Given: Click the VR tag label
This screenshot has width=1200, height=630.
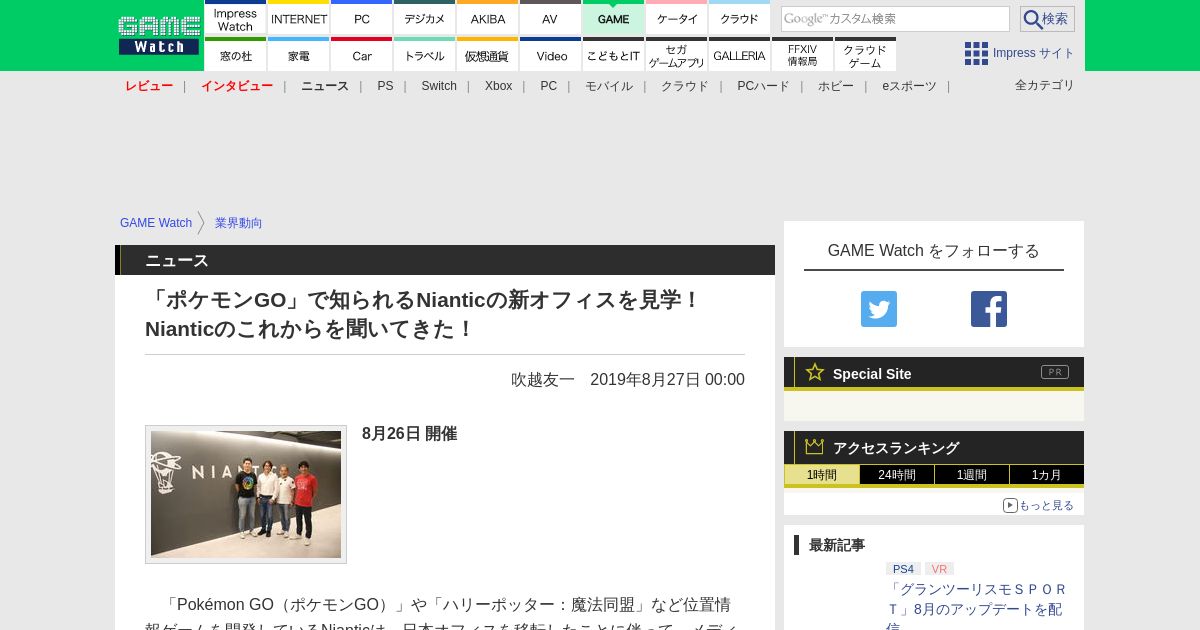Looking at the screenshot, I should tap(939, 569).
